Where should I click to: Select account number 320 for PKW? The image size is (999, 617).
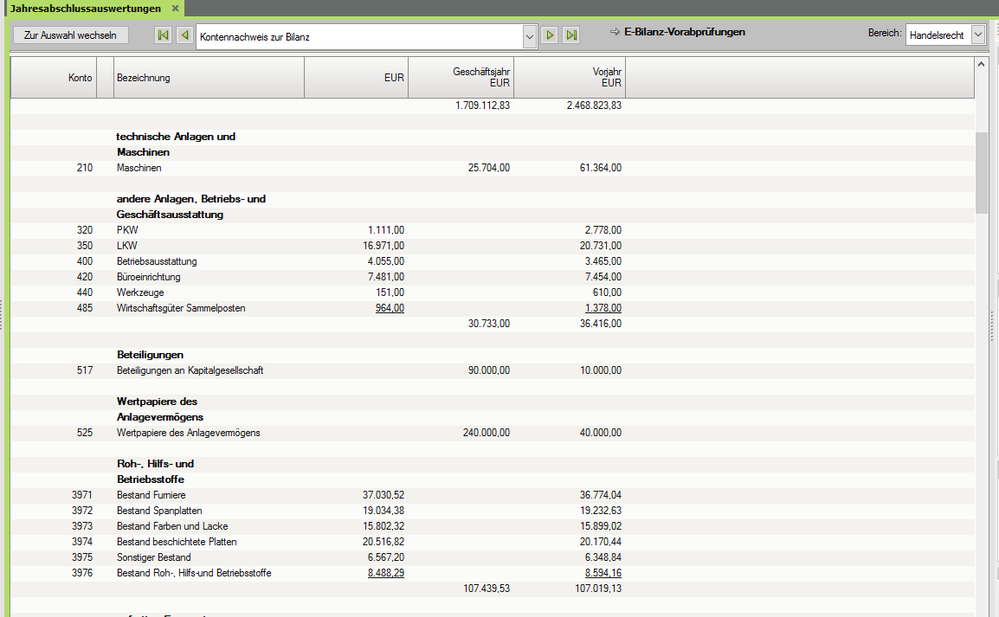pos(85,230)
